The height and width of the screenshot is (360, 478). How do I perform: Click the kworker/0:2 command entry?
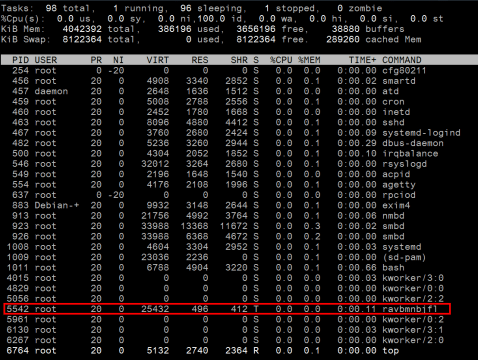tap(413, 320)
